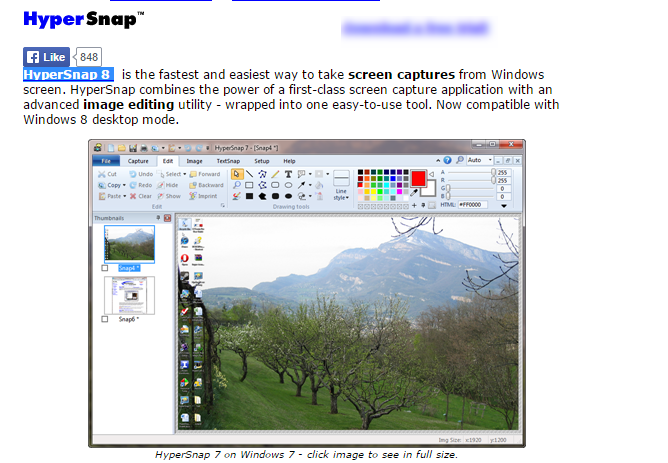
Task: Select the callout speech bubble tool
Action: pos(301,174)
